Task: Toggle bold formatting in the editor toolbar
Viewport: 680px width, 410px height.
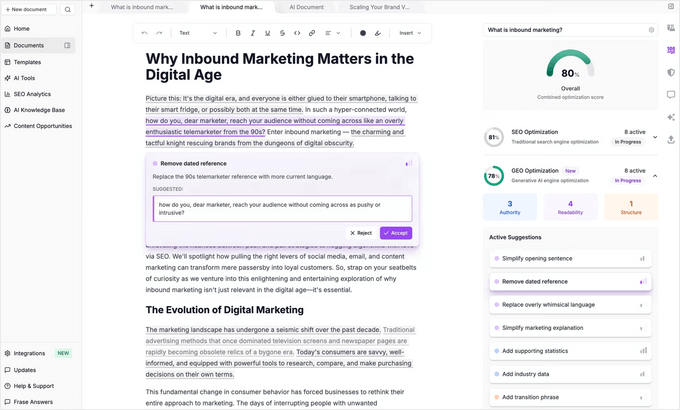Action: click(238, 33)
